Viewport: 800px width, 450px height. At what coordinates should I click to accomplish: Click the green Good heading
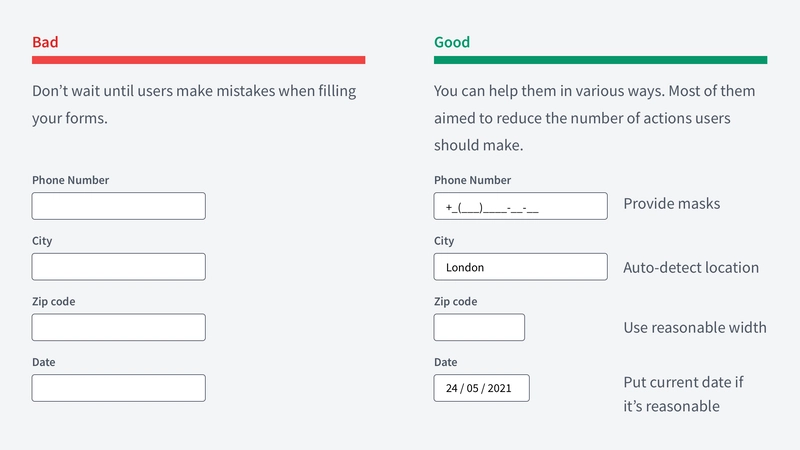click(452, 42)
